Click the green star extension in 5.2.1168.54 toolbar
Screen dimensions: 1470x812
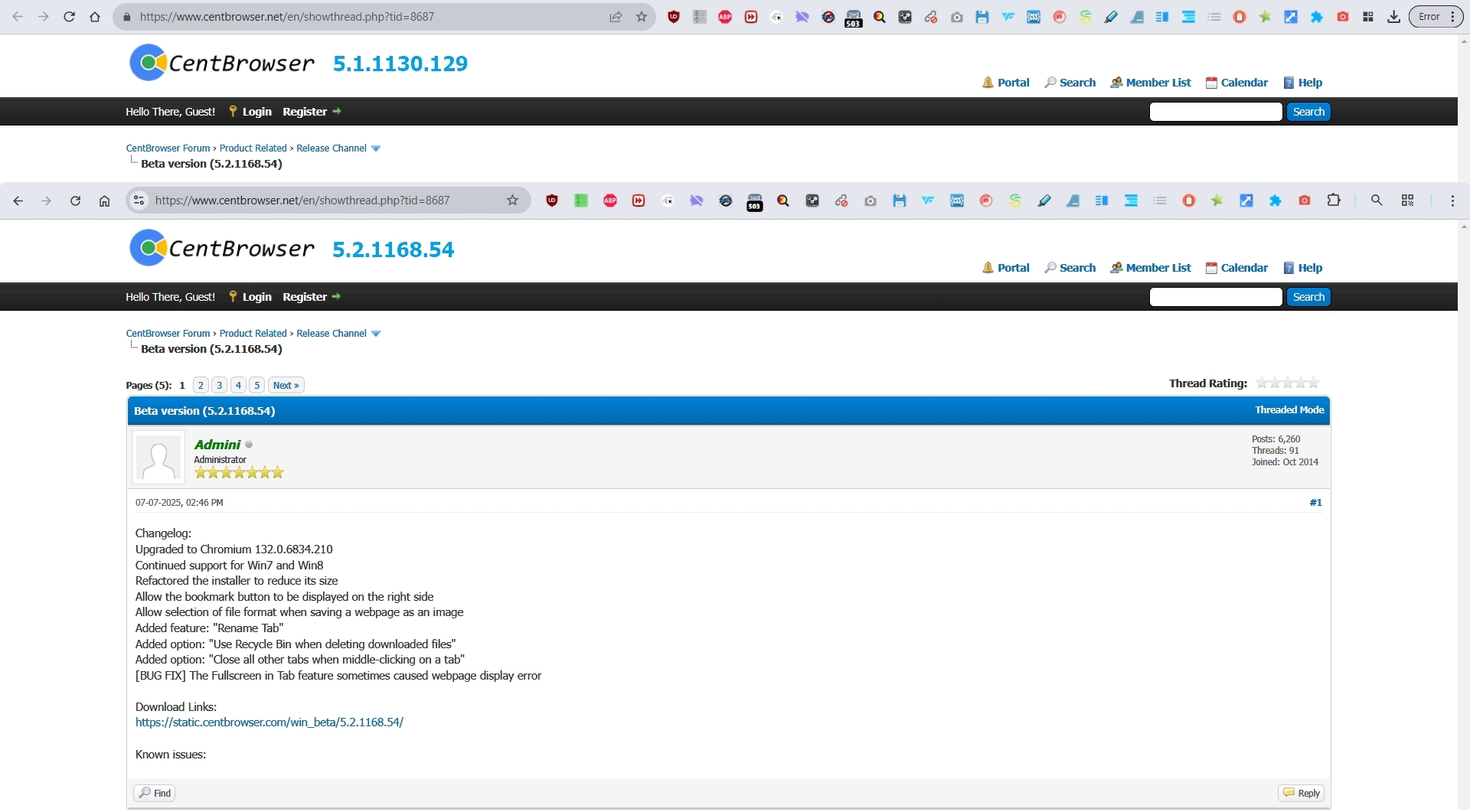pyautogui.click(x=1217, y=201)
